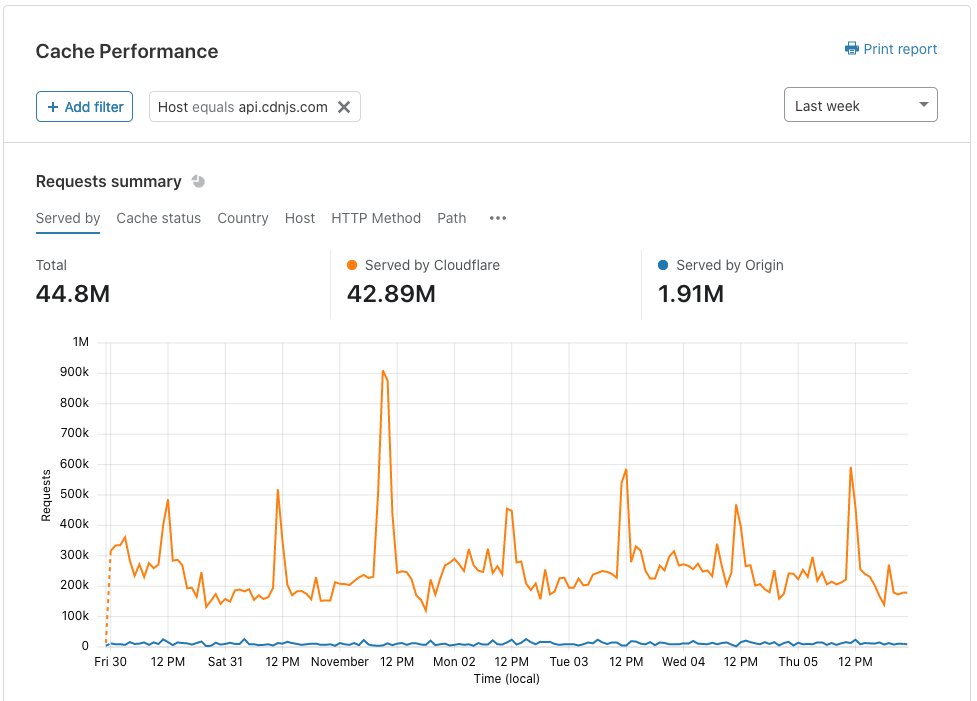Click the Add filter button
Screen dimensions: 977x701
click(x=85, y=107)
